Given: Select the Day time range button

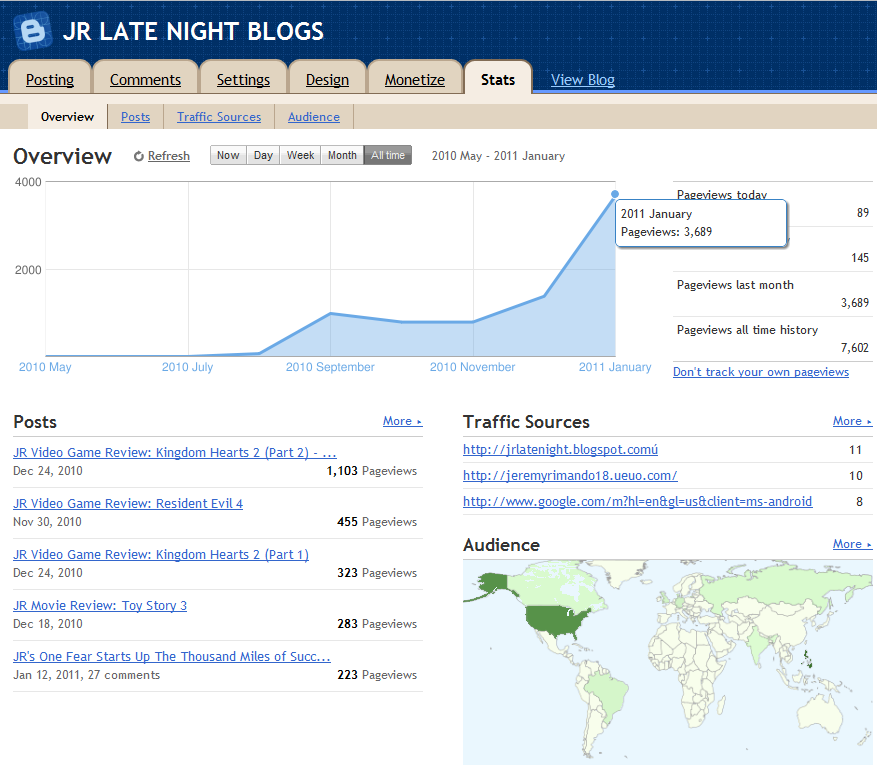Looking at the screenshot, I should click(262, 155).
